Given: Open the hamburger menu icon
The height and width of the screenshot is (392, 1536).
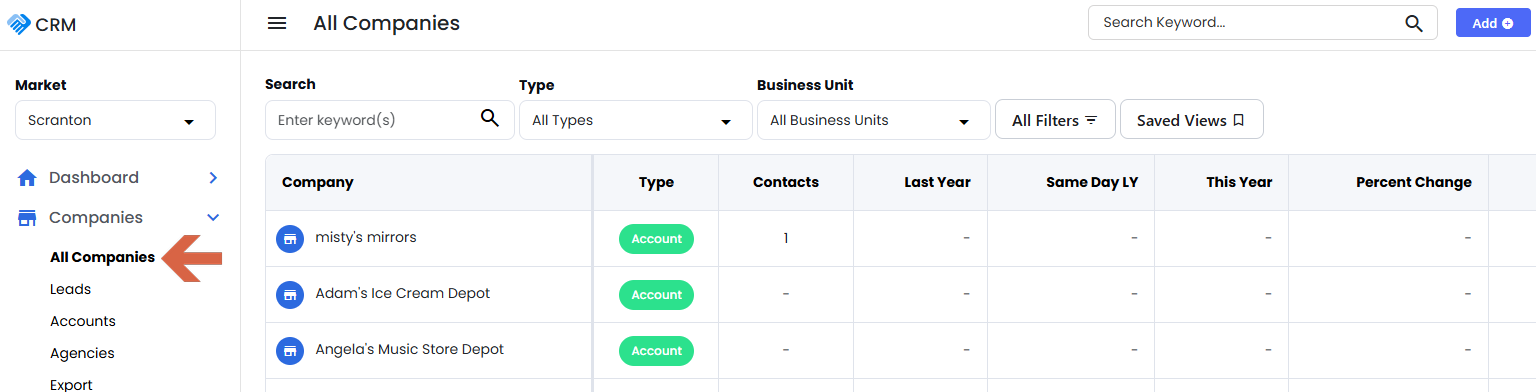Looking at the screenshot, I should (277, 23).
